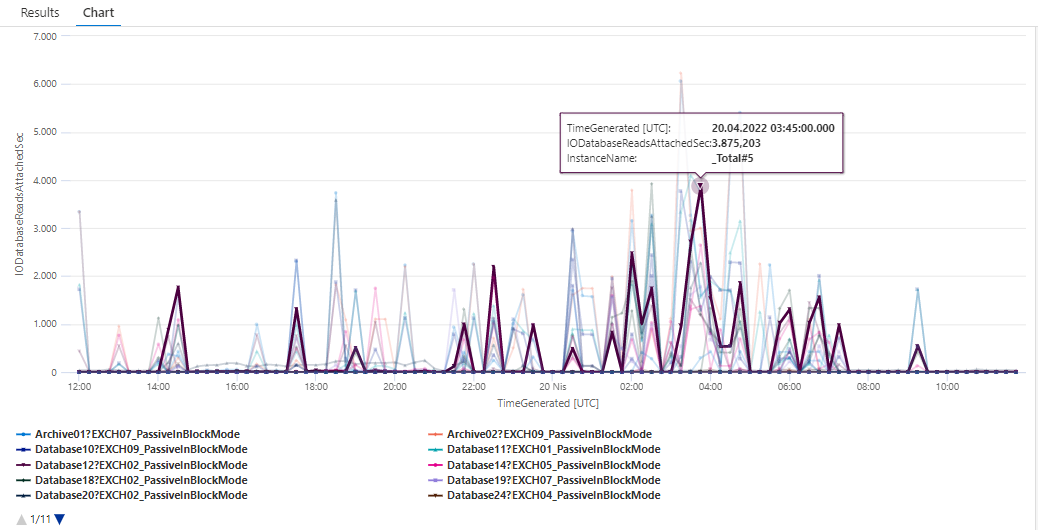The height and width of the screenshot is (530, 1038).
Task: Click the 20 Nis x-axis date label
Action: pyautogui.click(x=553, y=386)
